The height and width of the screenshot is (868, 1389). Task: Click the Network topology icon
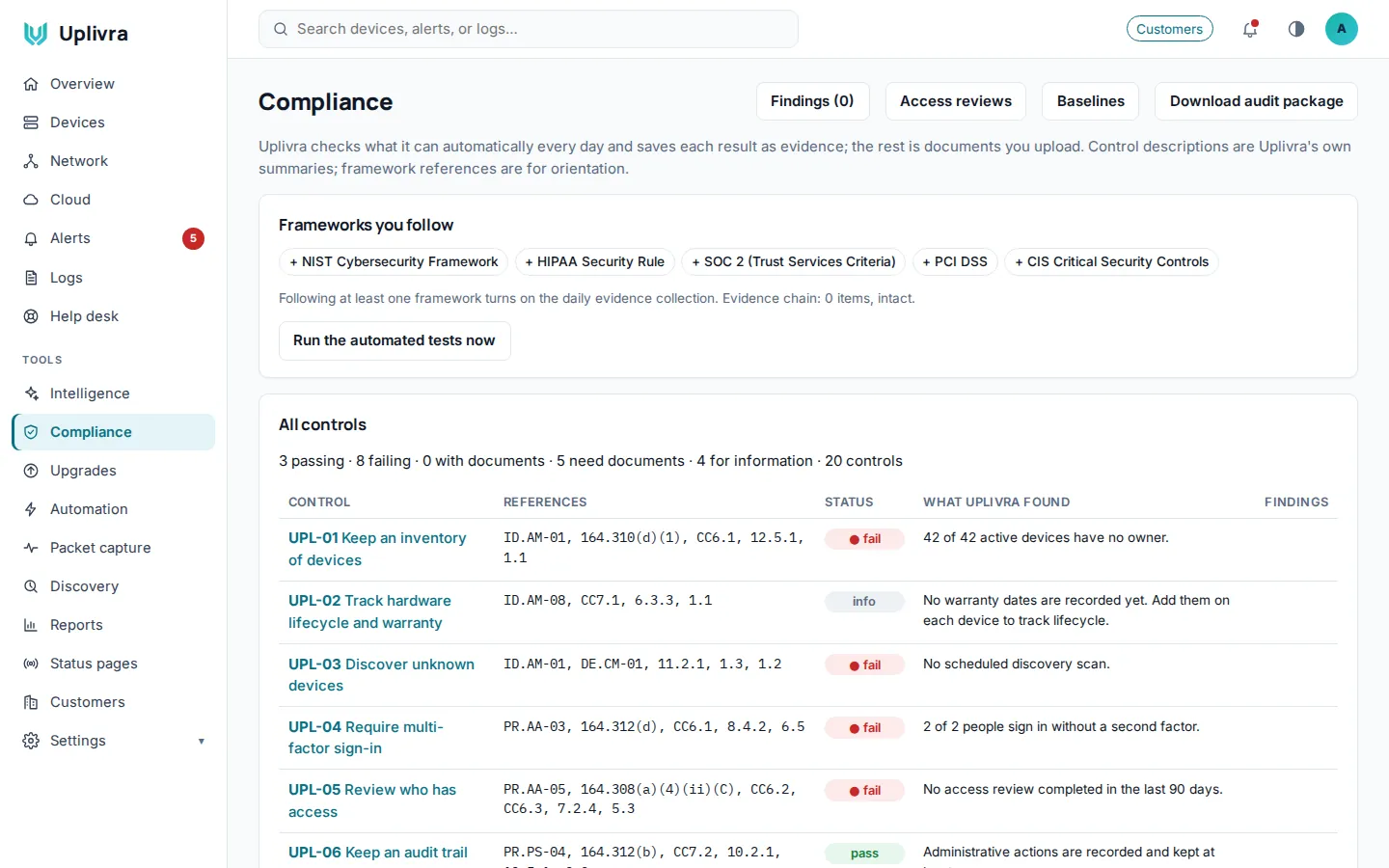tap(31, 161)
